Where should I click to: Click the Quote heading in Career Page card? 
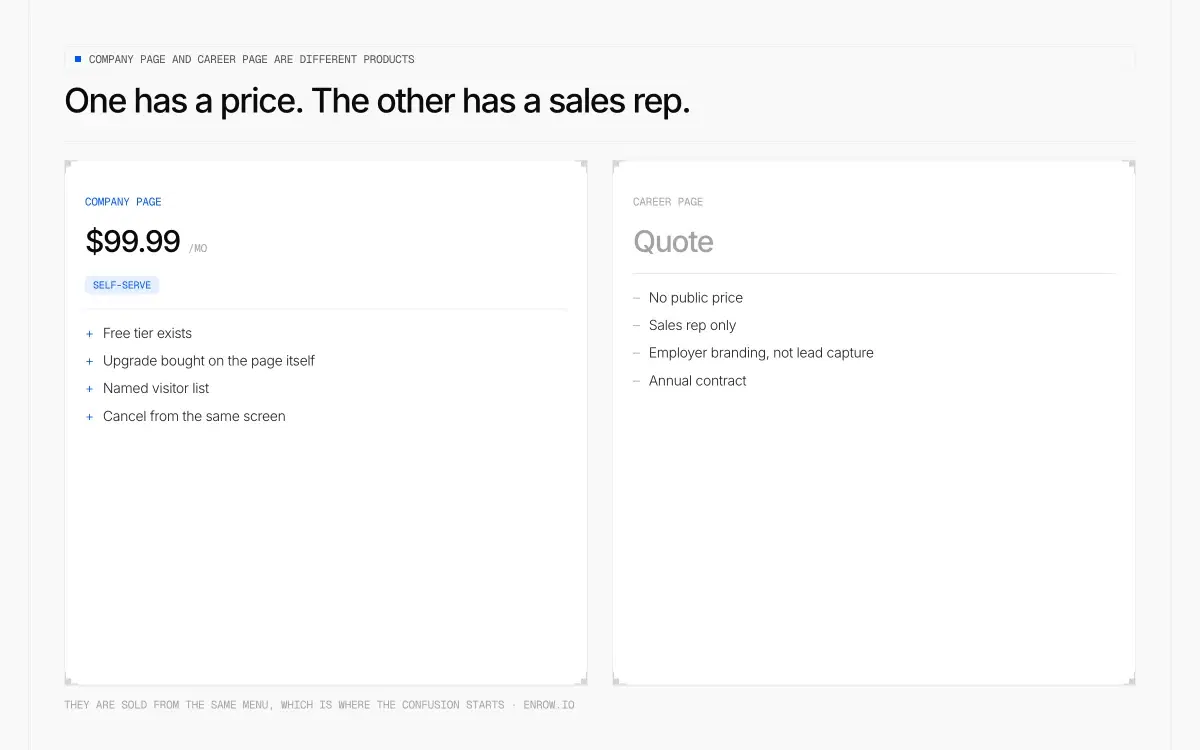[673, 242]
